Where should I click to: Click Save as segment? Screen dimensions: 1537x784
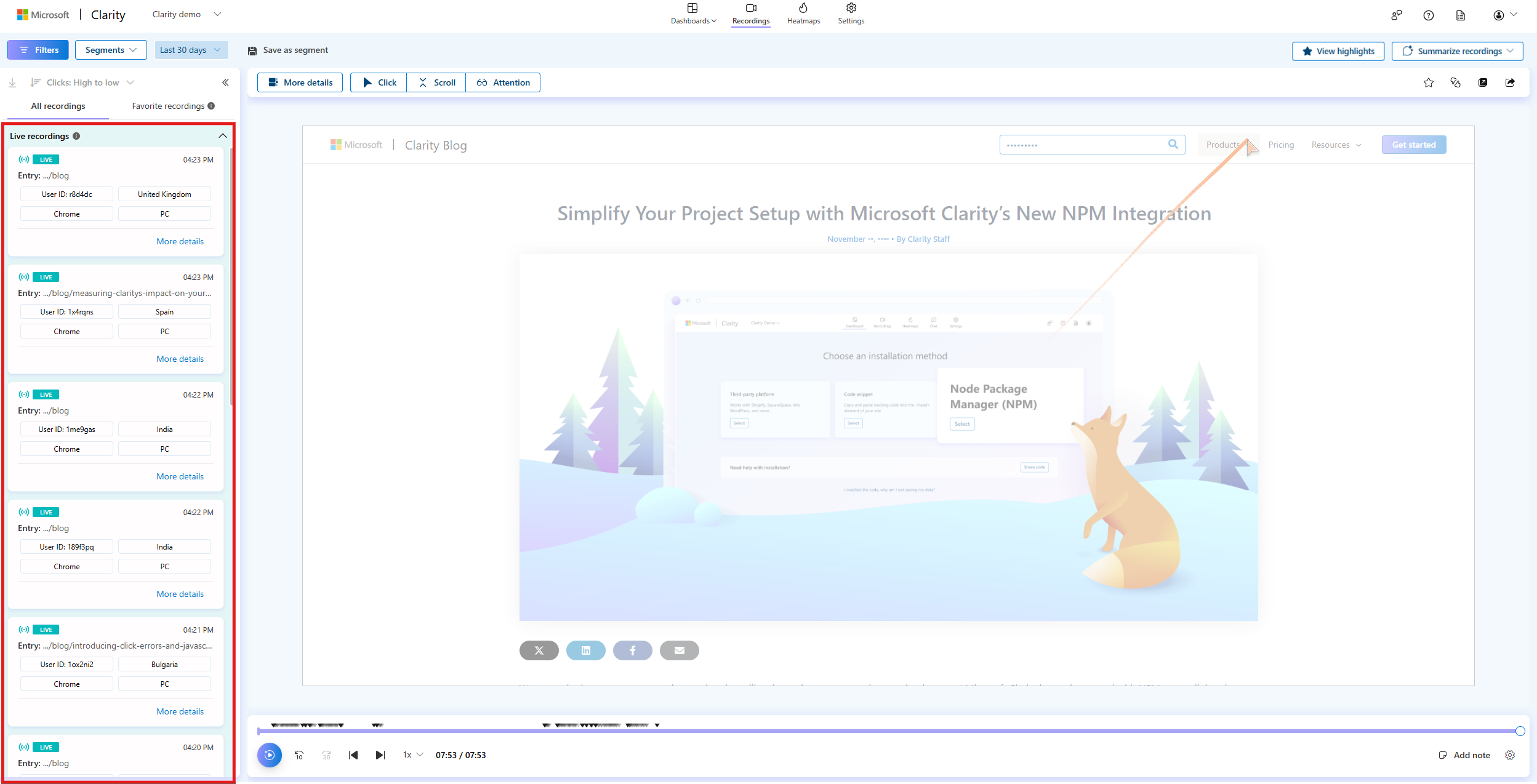(x=287, y=50)
